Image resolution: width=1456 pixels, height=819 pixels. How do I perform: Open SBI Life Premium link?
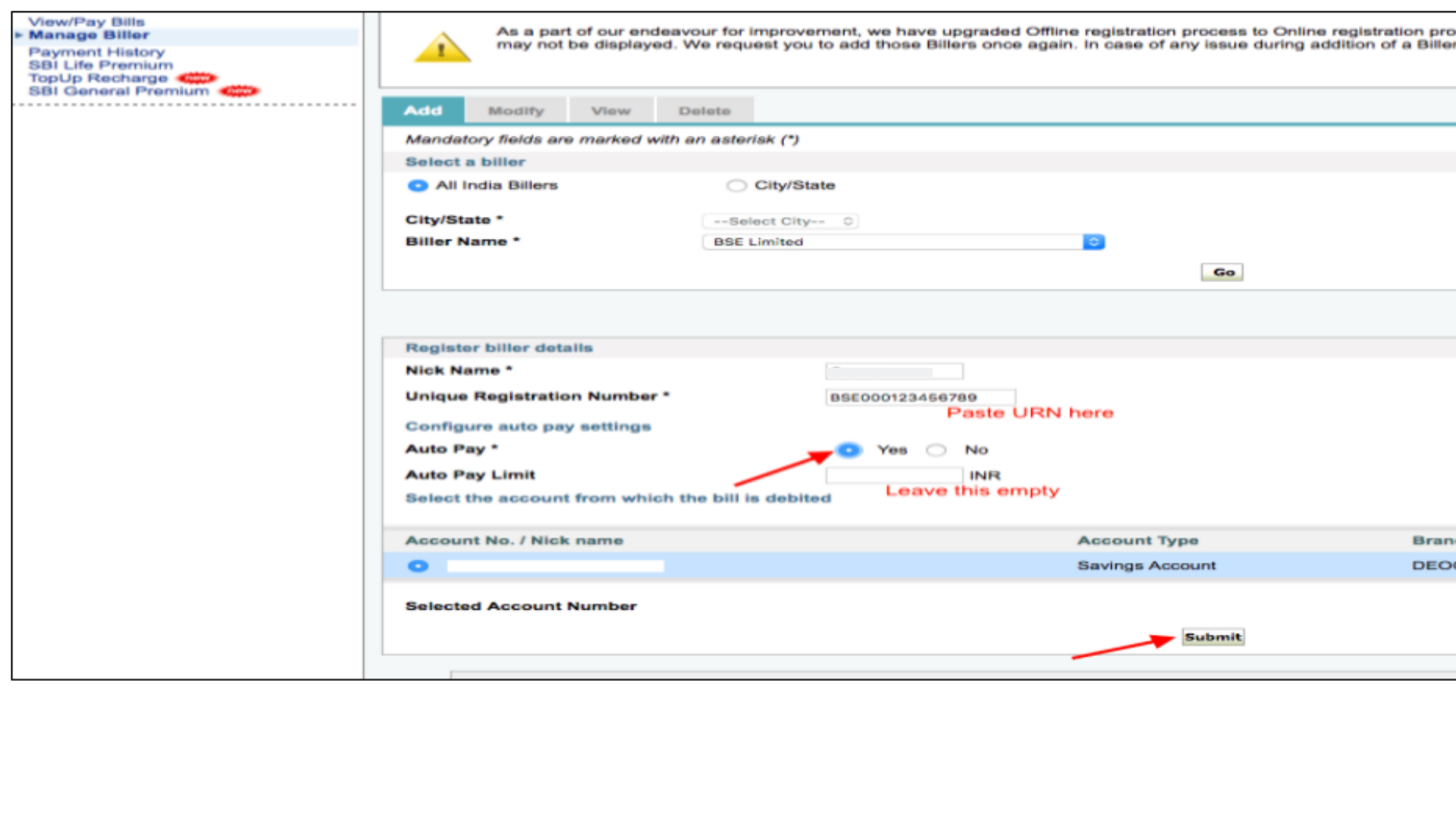[x=101, y=65]
